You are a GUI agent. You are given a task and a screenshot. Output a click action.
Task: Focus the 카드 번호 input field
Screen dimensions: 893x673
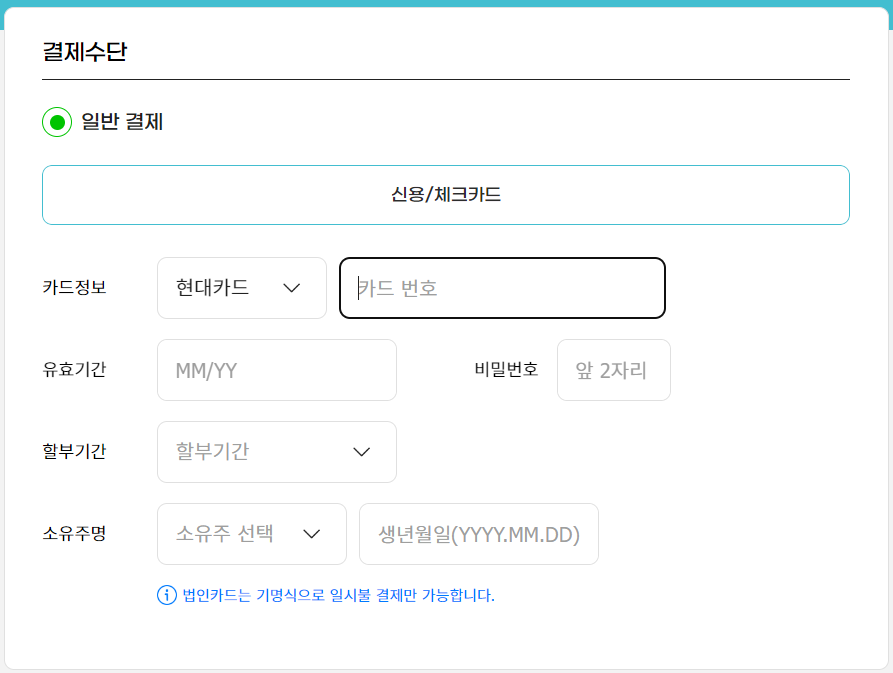coord(502,288)
